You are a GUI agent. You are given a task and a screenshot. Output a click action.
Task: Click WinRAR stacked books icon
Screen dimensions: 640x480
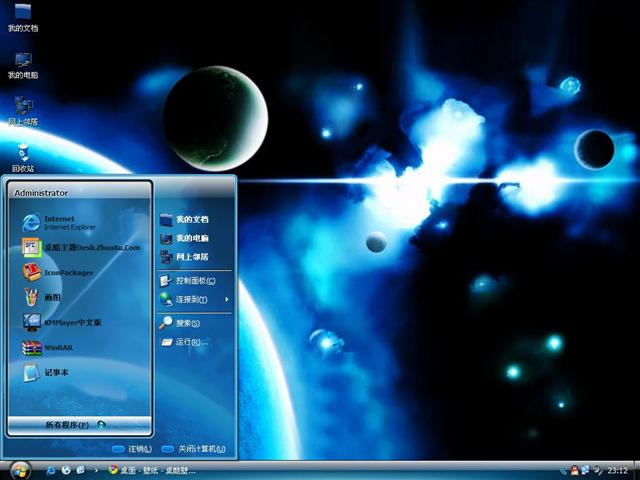pos(32,348)
